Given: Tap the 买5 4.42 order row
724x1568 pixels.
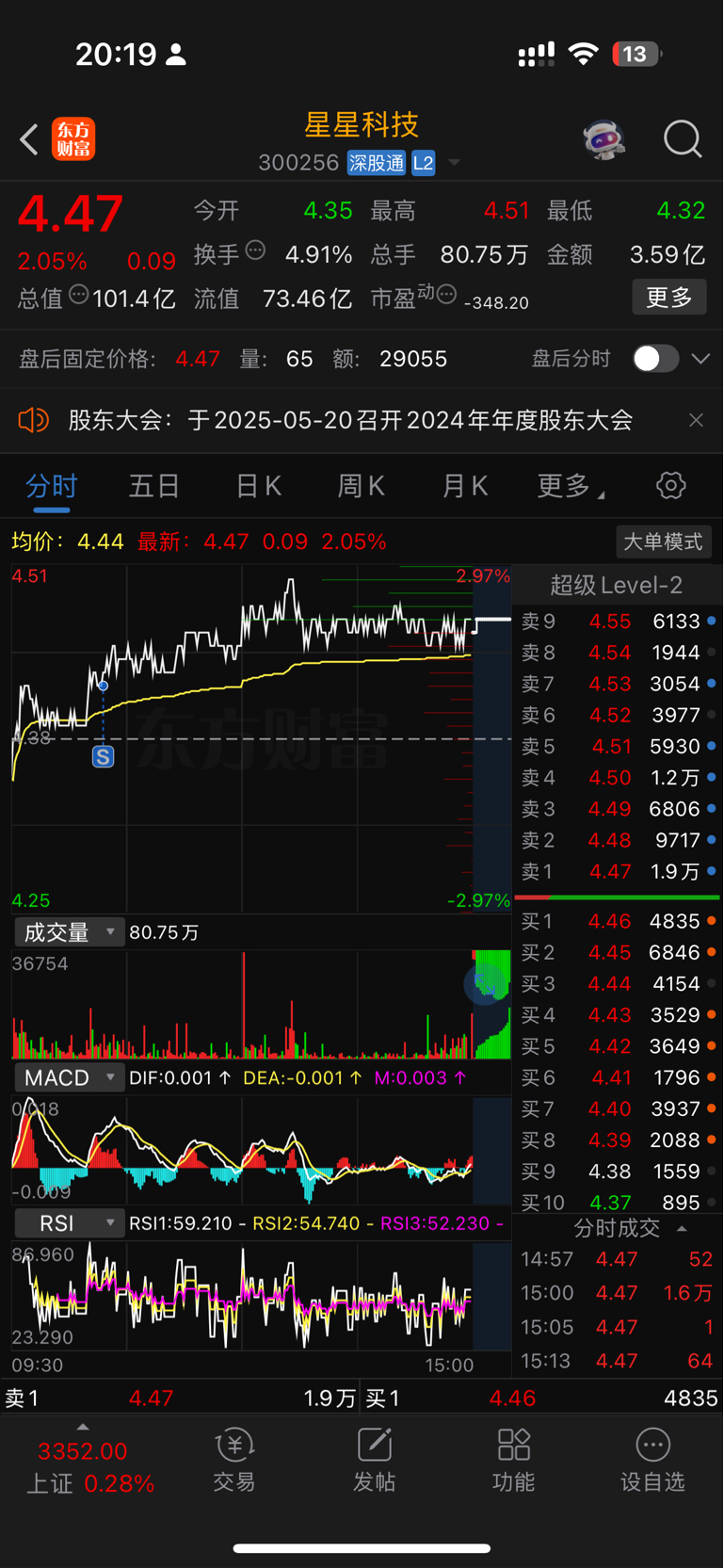Looking at the screenshot, I should pos(618,1046).
